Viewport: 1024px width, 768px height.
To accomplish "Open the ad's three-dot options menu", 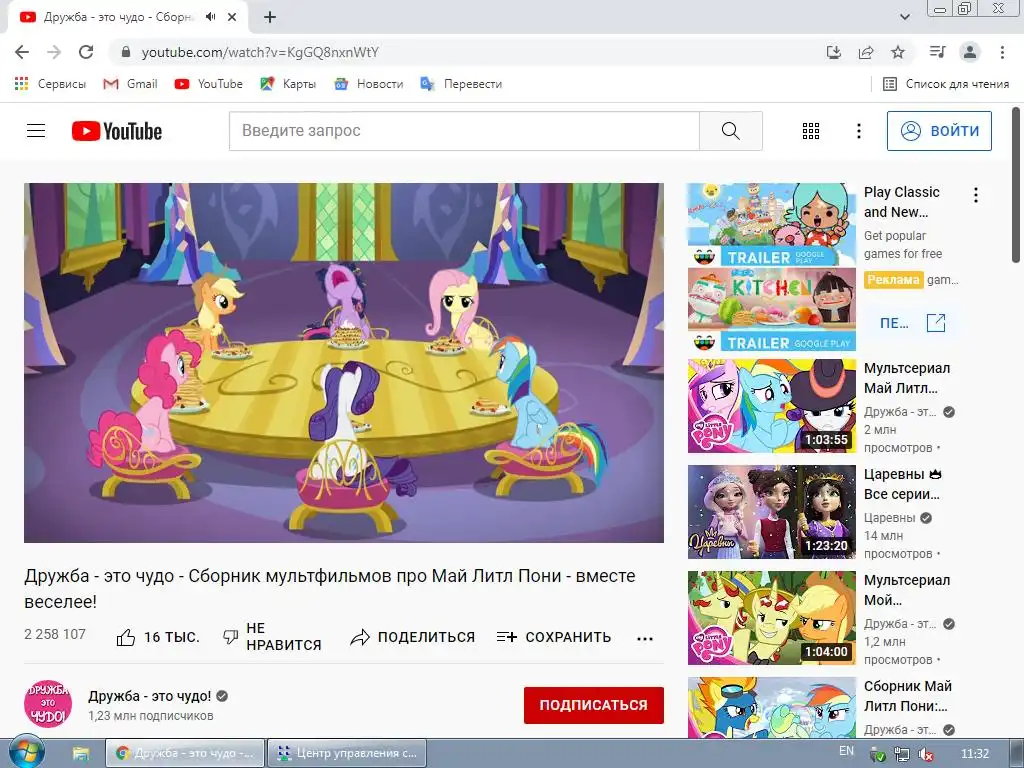I will (976, 195).
